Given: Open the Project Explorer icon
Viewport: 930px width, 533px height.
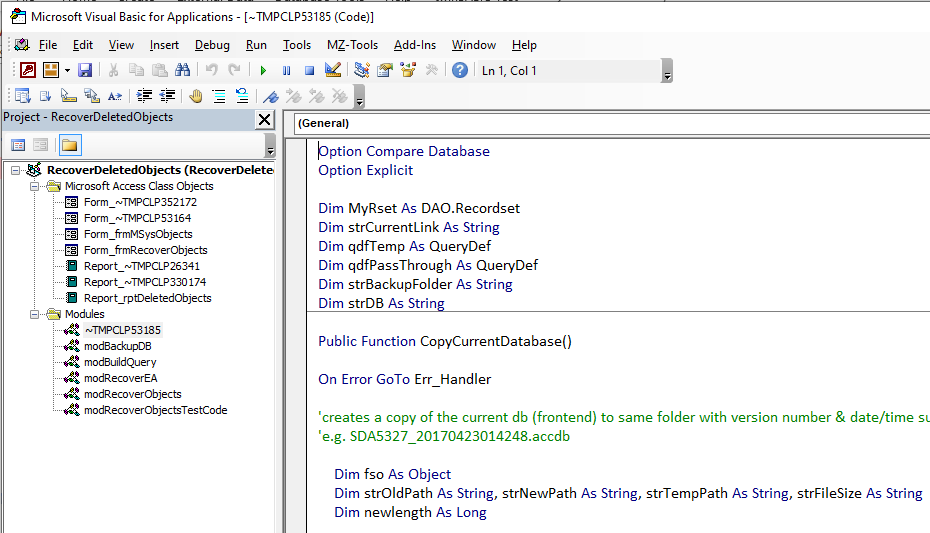Looking at the screenshot, I should [x=362, y=71].
